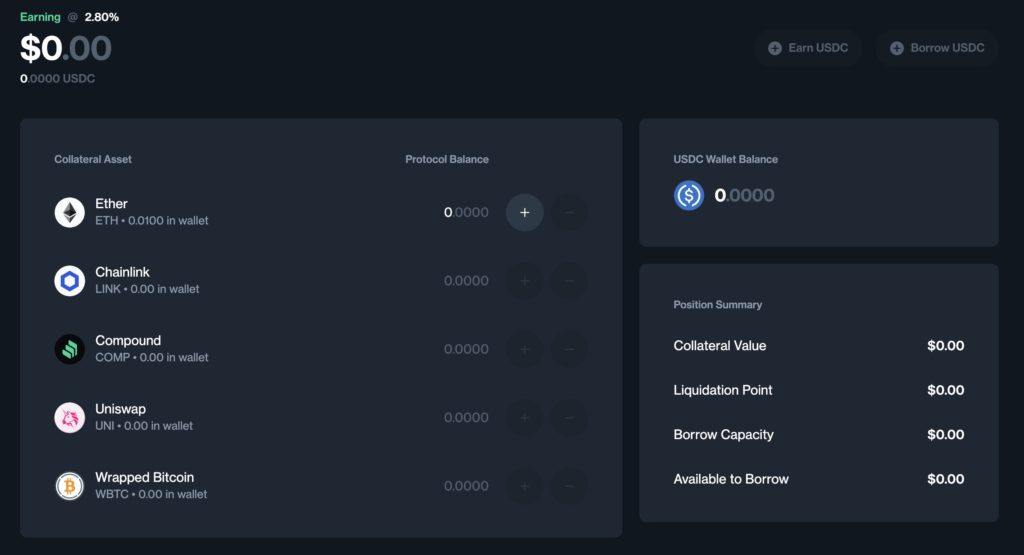Click the Earn USDC button

(x=808, y=48)
